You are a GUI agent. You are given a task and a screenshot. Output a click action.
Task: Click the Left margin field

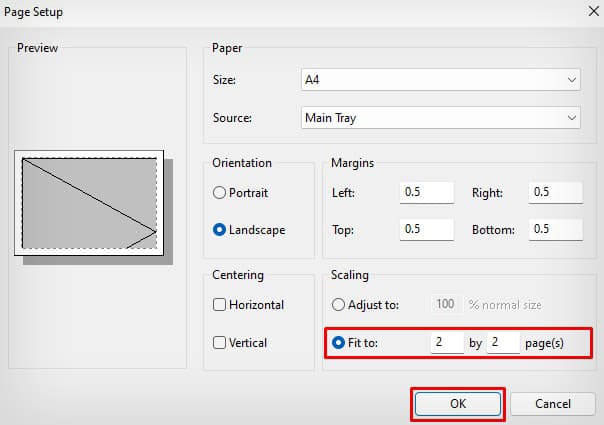pyautogui.click(x=427, y=192)
